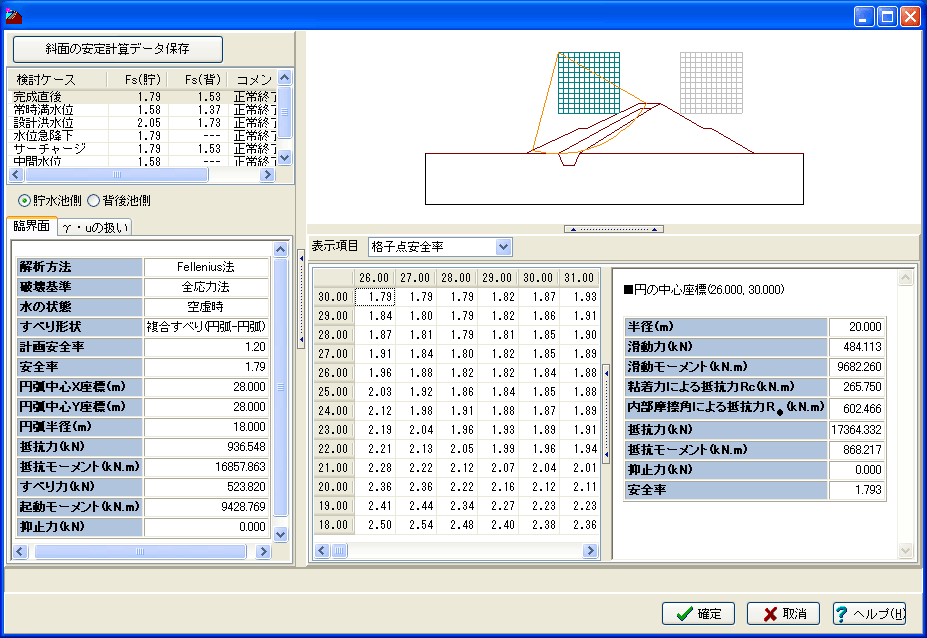Image resolution: width=927 pixels, height=638 pixels.
Task: Click the critical surface panel scroll-left arrow
Action: coord(20,552)
